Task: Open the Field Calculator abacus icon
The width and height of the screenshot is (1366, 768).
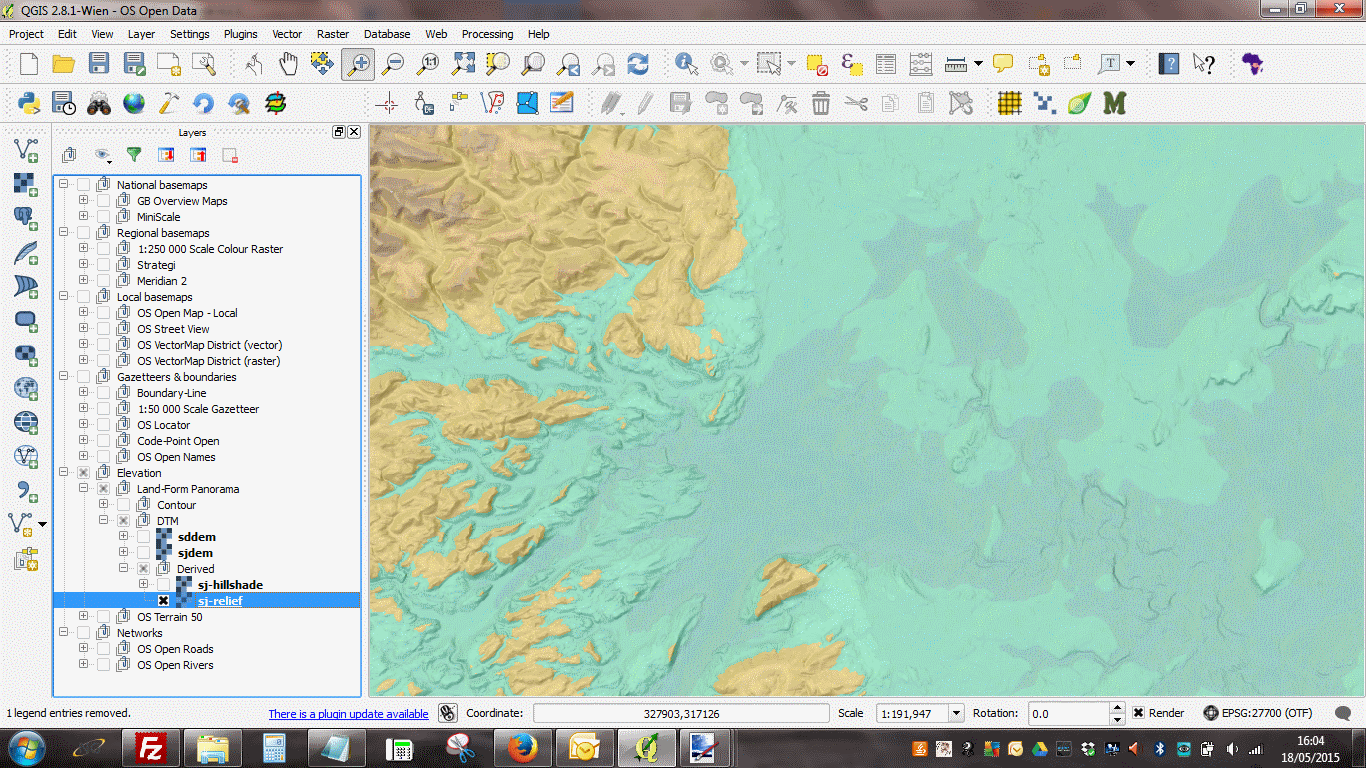Action: [x=921, y=64]
